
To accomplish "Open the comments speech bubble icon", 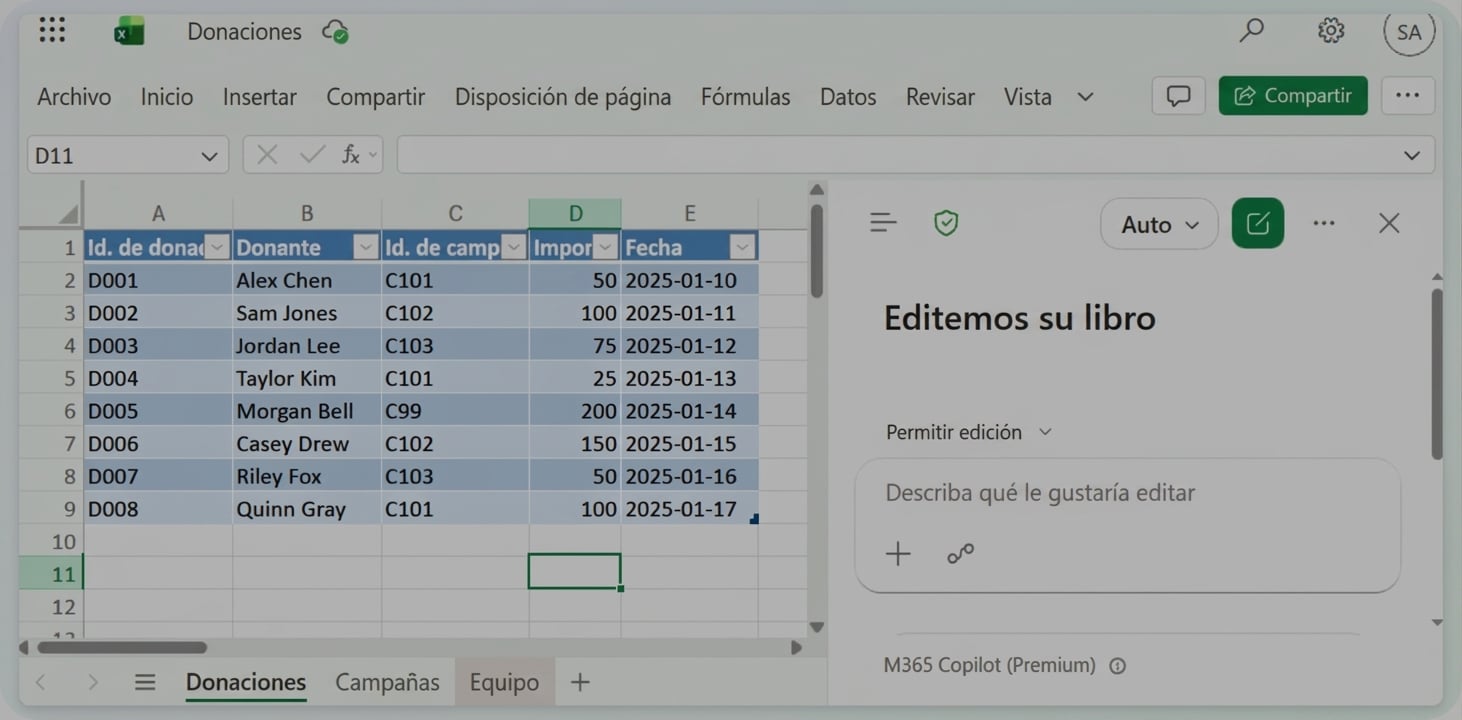I will point(1178,96).
